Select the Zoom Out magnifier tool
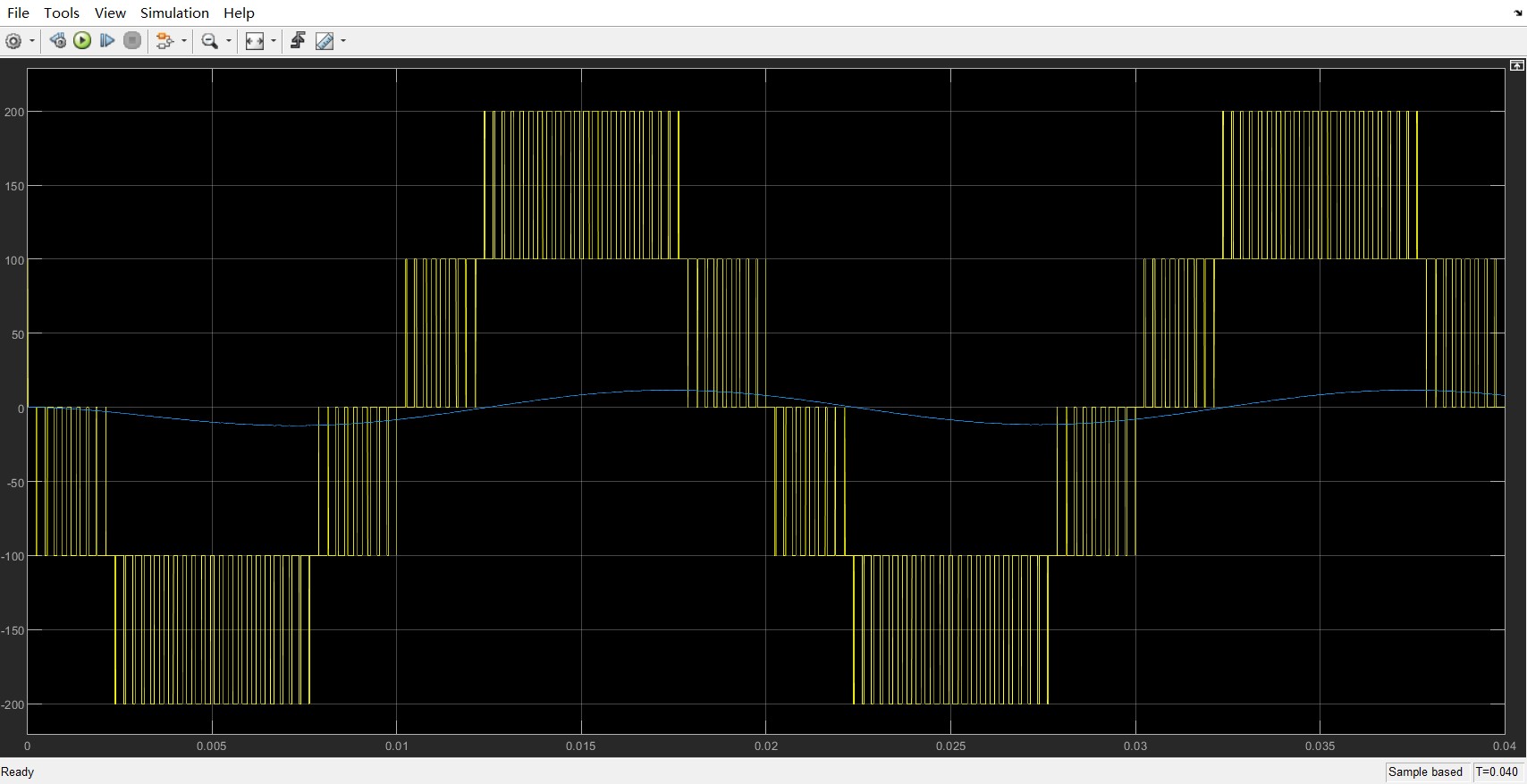Image resolution: width=1527 pixels, height=784 pixels. point(210,41)
